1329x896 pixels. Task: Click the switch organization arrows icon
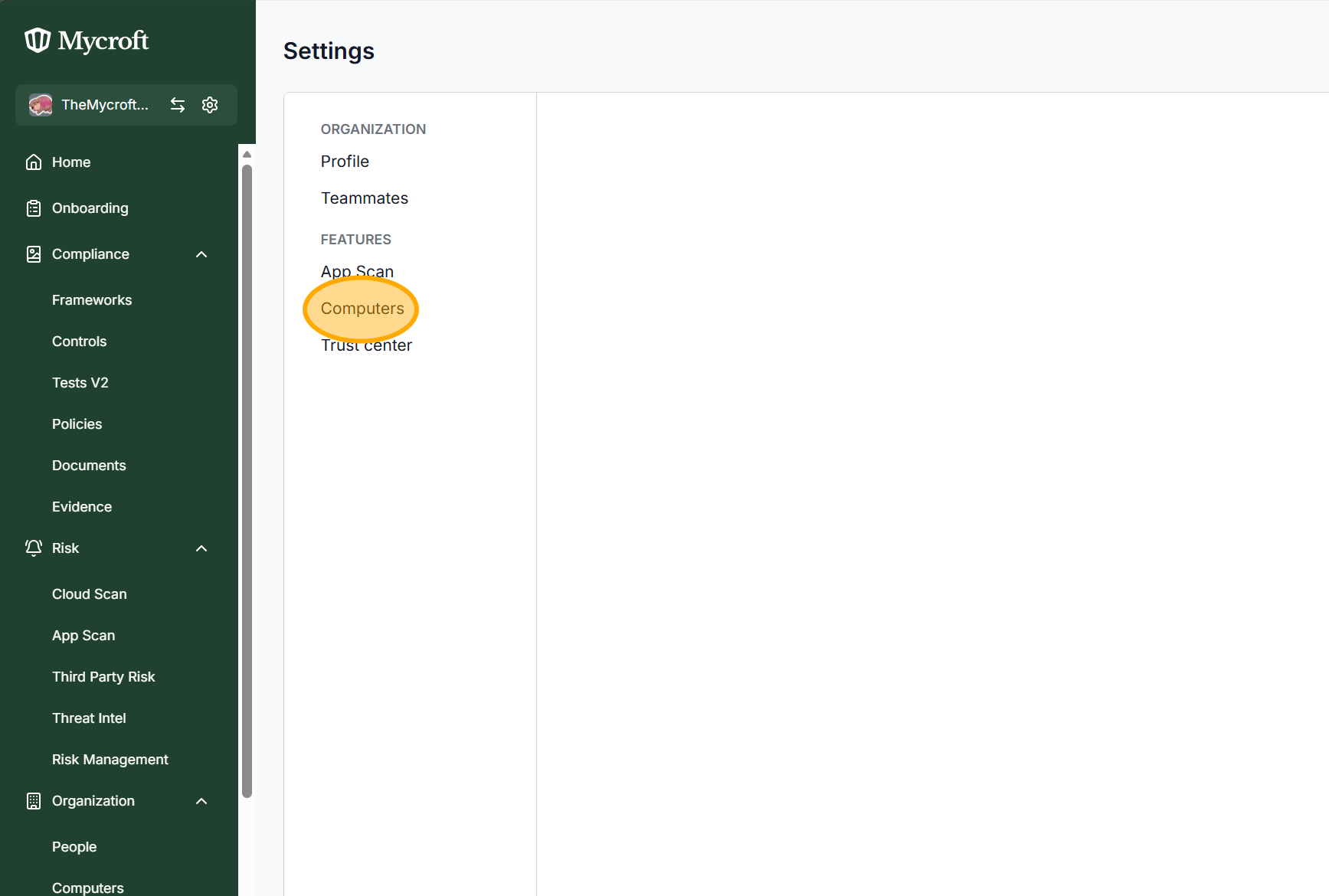(x=178, y=105)
